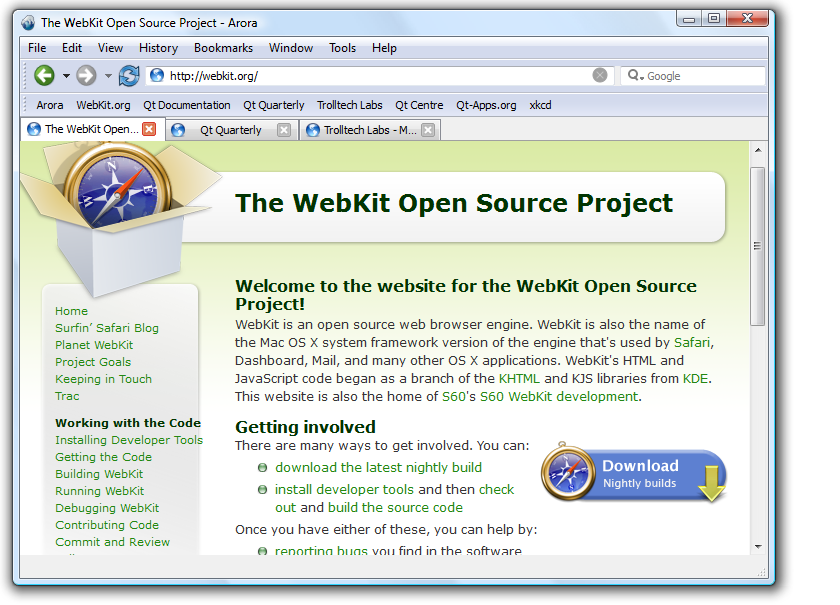The image size is (840, 605).
Task: Clear the address bar with the X icon
Action: click(600, 76)
